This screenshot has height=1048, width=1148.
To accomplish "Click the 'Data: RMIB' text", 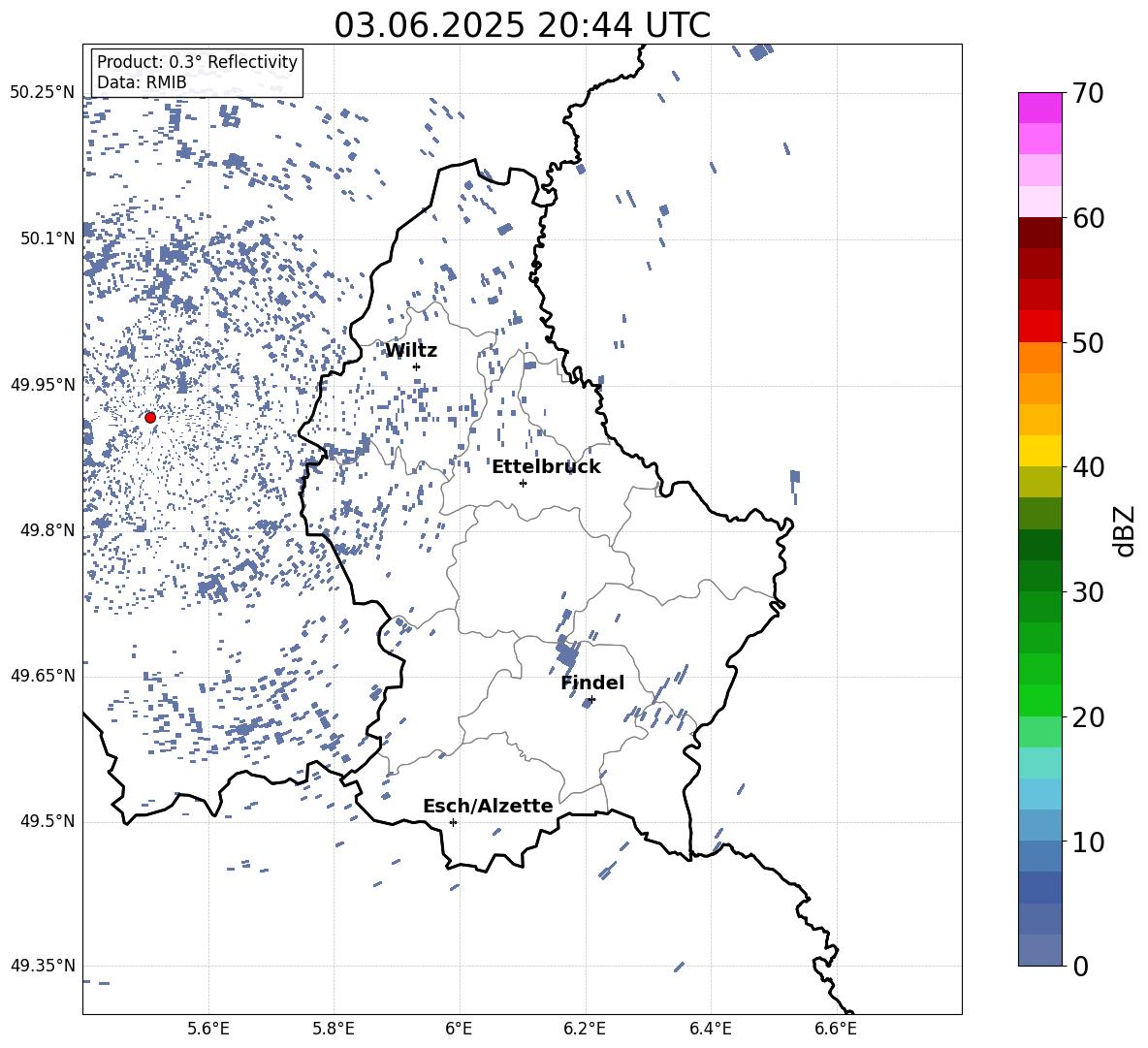I will [142, 82].
